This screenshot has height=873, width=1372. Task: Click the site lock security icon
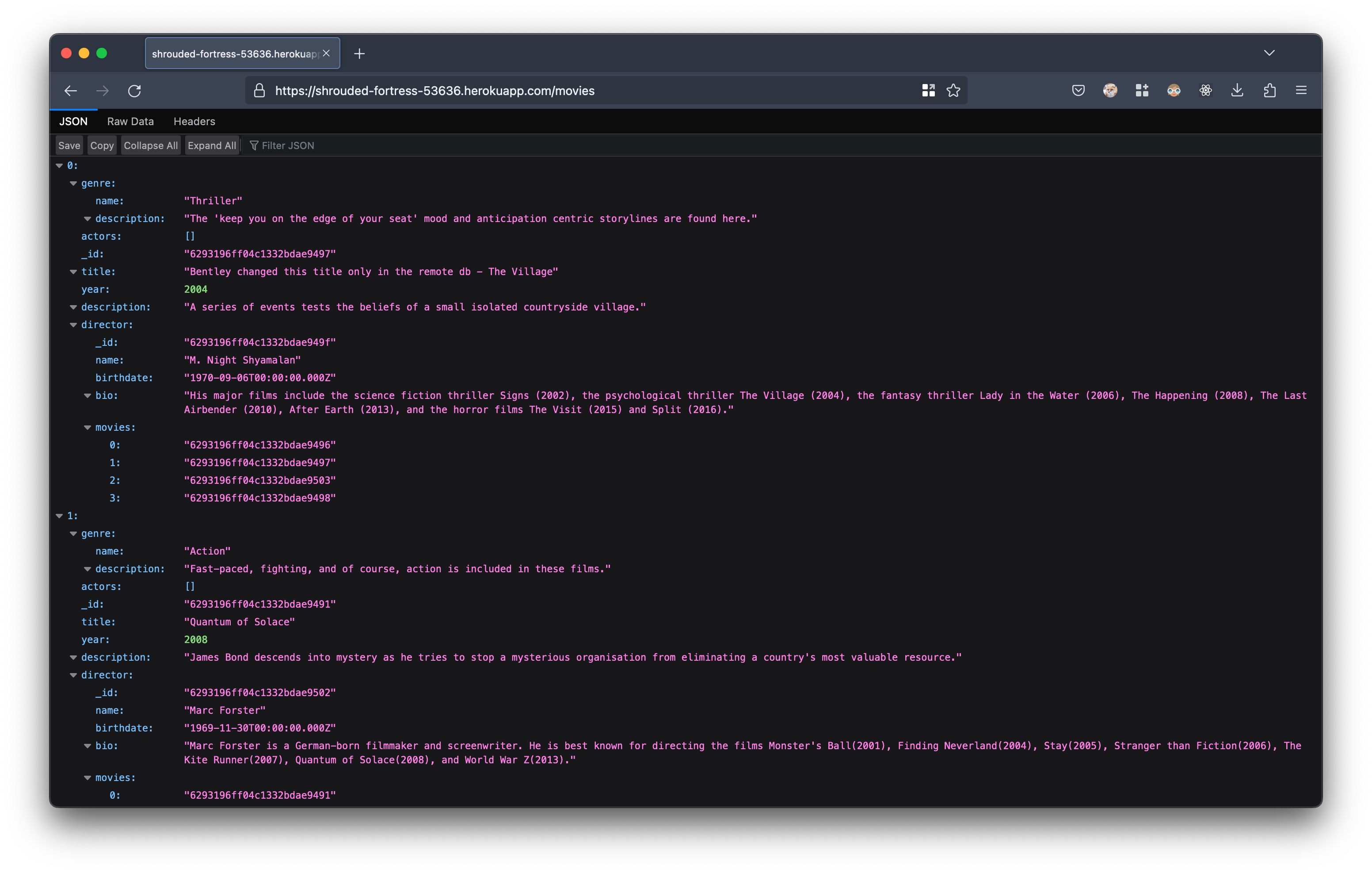coord(259,91)
